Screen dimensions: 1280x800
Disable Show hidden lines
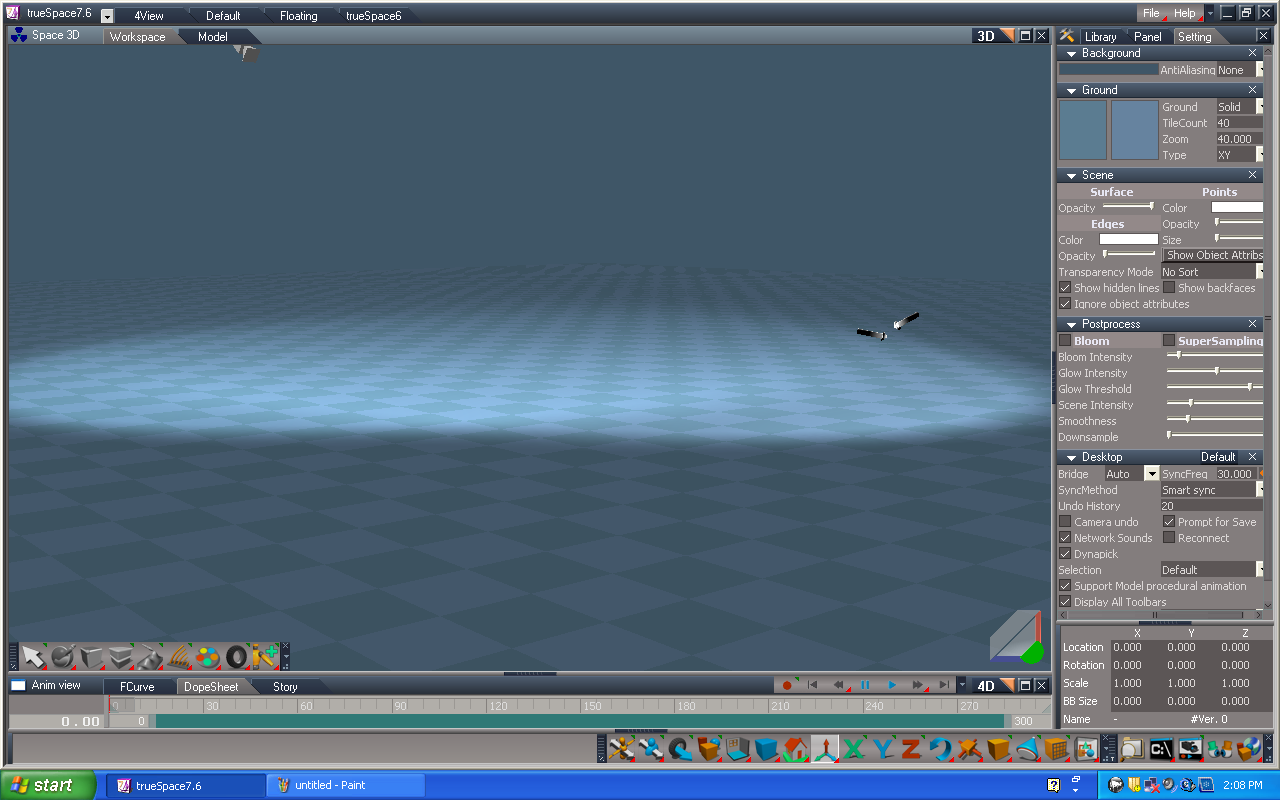(x=1064, y=287)
